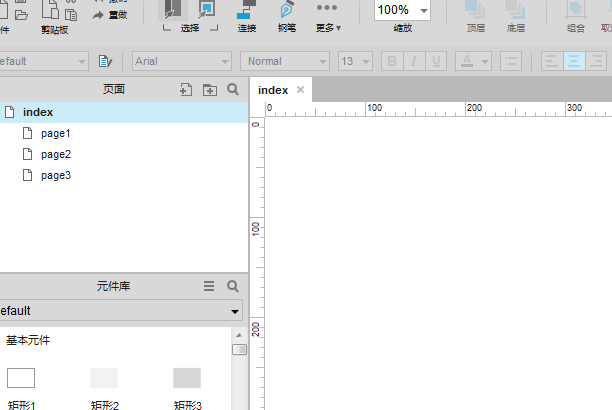
Task: Click Send to Back (底层) icon
Action: (515, 10)
